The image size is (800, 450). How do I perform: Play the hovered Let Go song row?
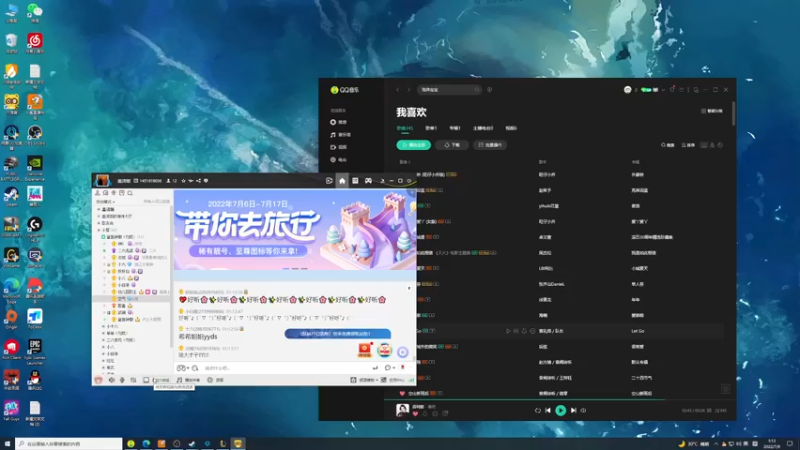(508, 331)
